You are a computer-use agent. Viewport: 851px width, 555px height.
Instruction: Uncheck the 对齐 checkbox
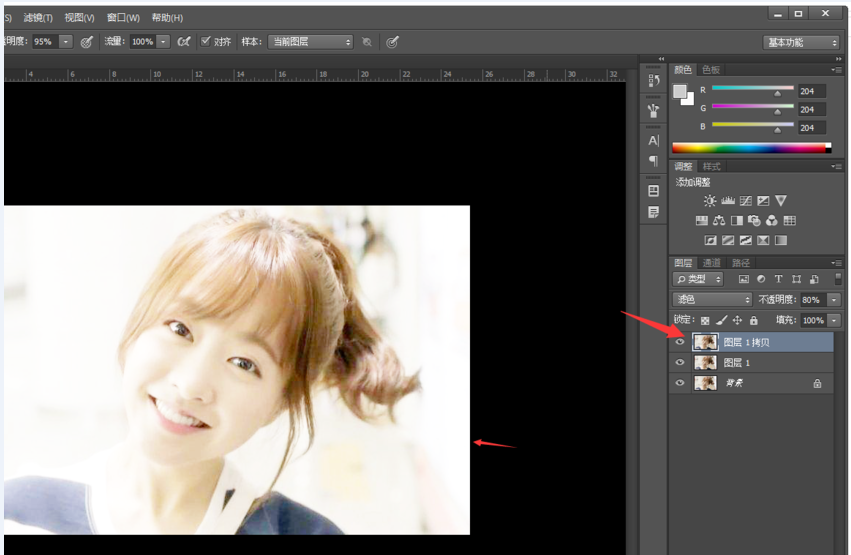point(206,41)
